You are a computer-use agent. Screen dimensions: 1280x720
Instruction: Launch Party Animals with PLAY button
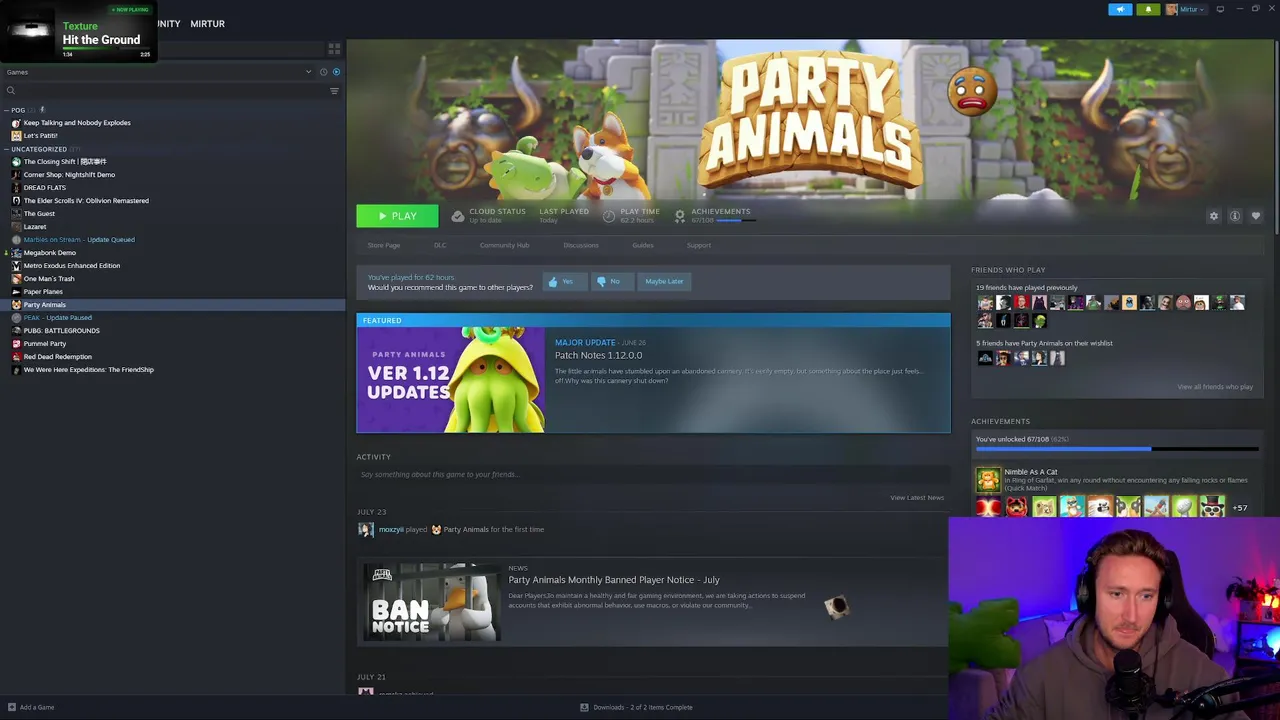tap(397, 216)
